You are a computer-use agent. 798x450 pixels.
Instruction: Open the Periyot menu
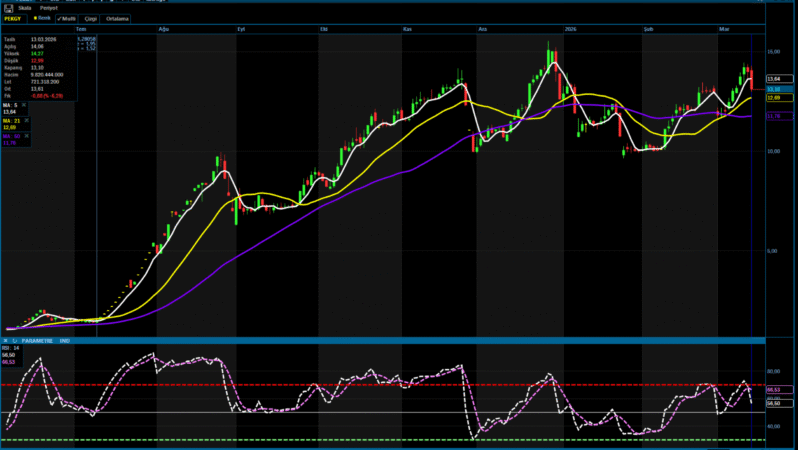48,7
